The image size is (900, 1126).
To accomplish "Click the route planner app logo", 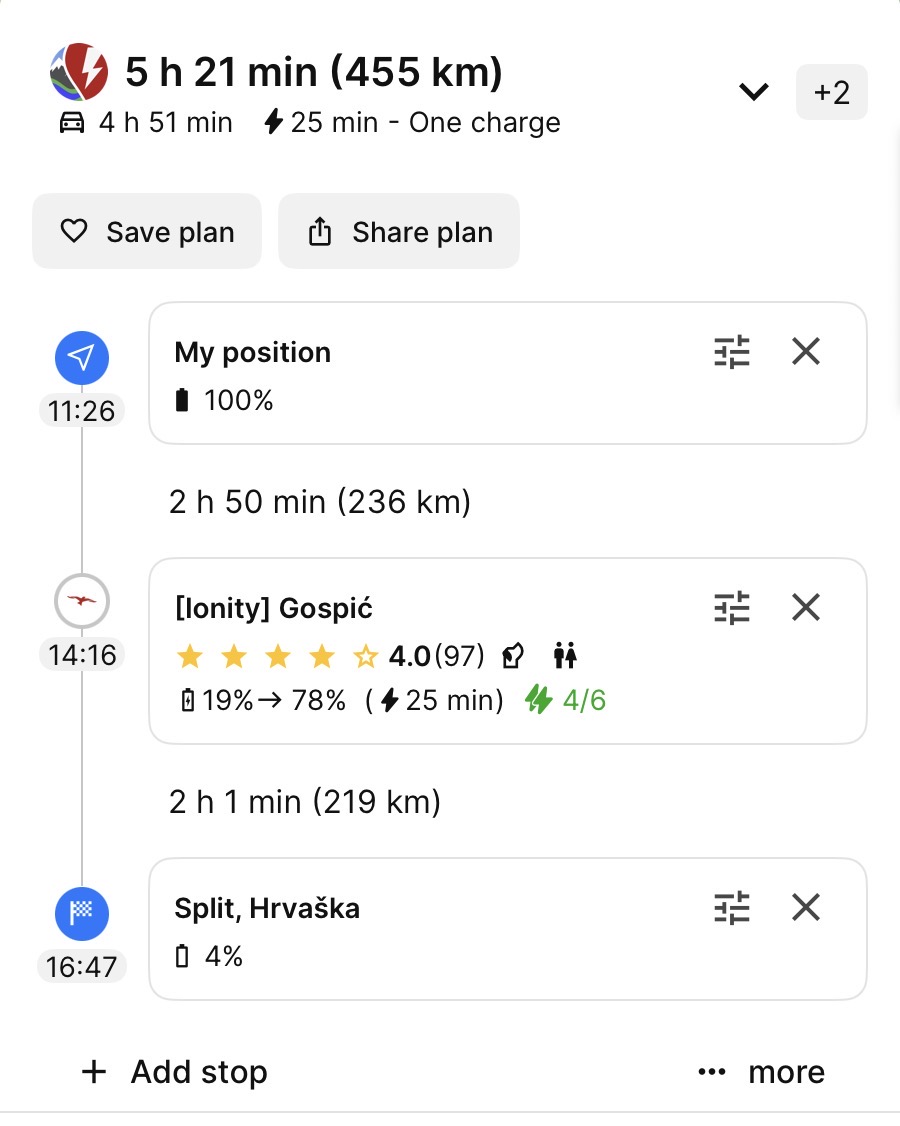I will (79, 72).
